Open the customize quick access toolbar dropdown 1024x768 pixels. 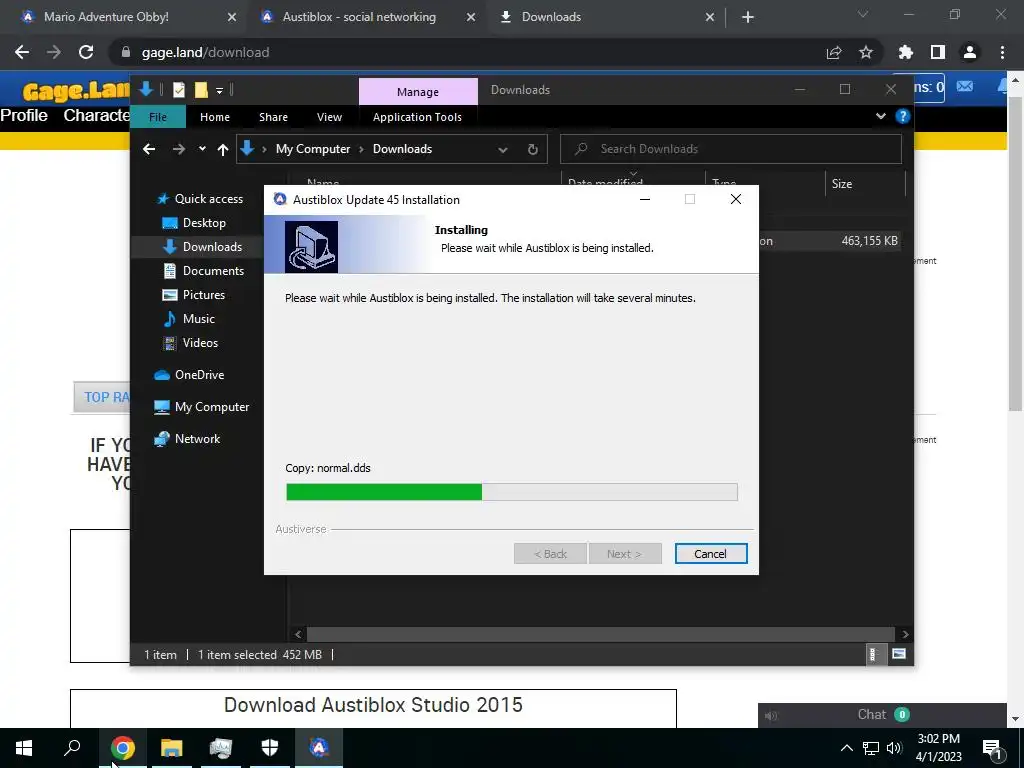[x=219, y=91]
